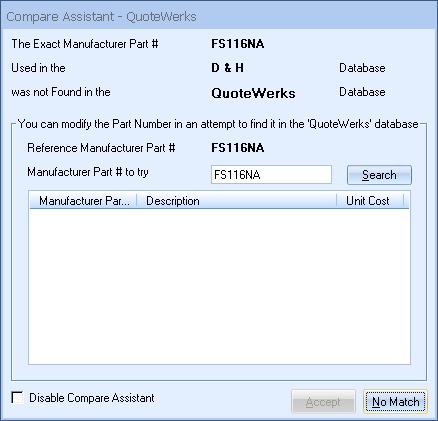Choose No Match to skip this part
Viewport: 438px width, 421px height.
point(395,402)
